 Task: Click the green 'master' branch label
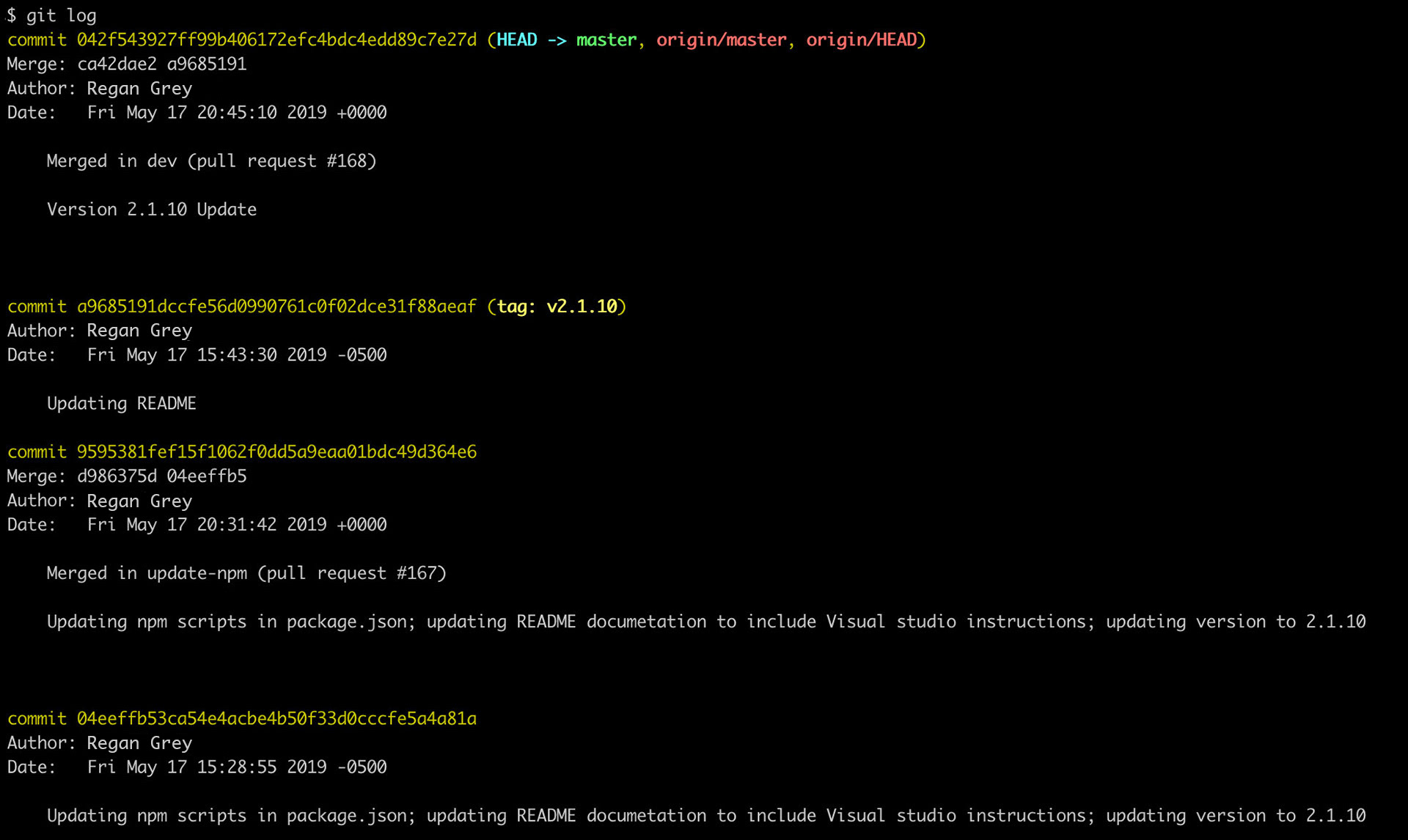pos(606,40)
